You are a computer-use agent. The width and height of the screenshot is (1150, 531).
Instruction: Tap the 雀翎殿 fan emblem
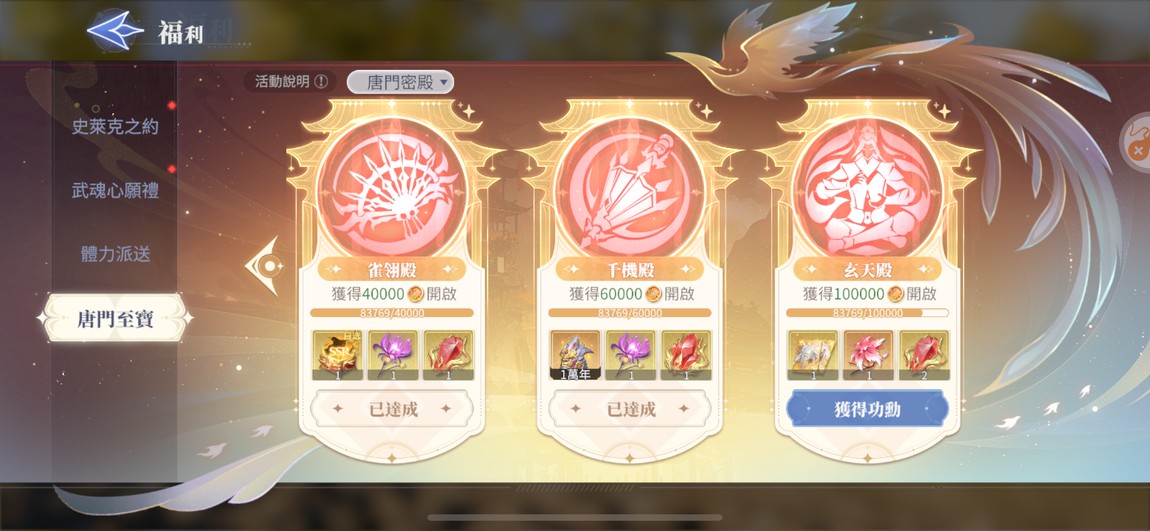coord(391,186)
